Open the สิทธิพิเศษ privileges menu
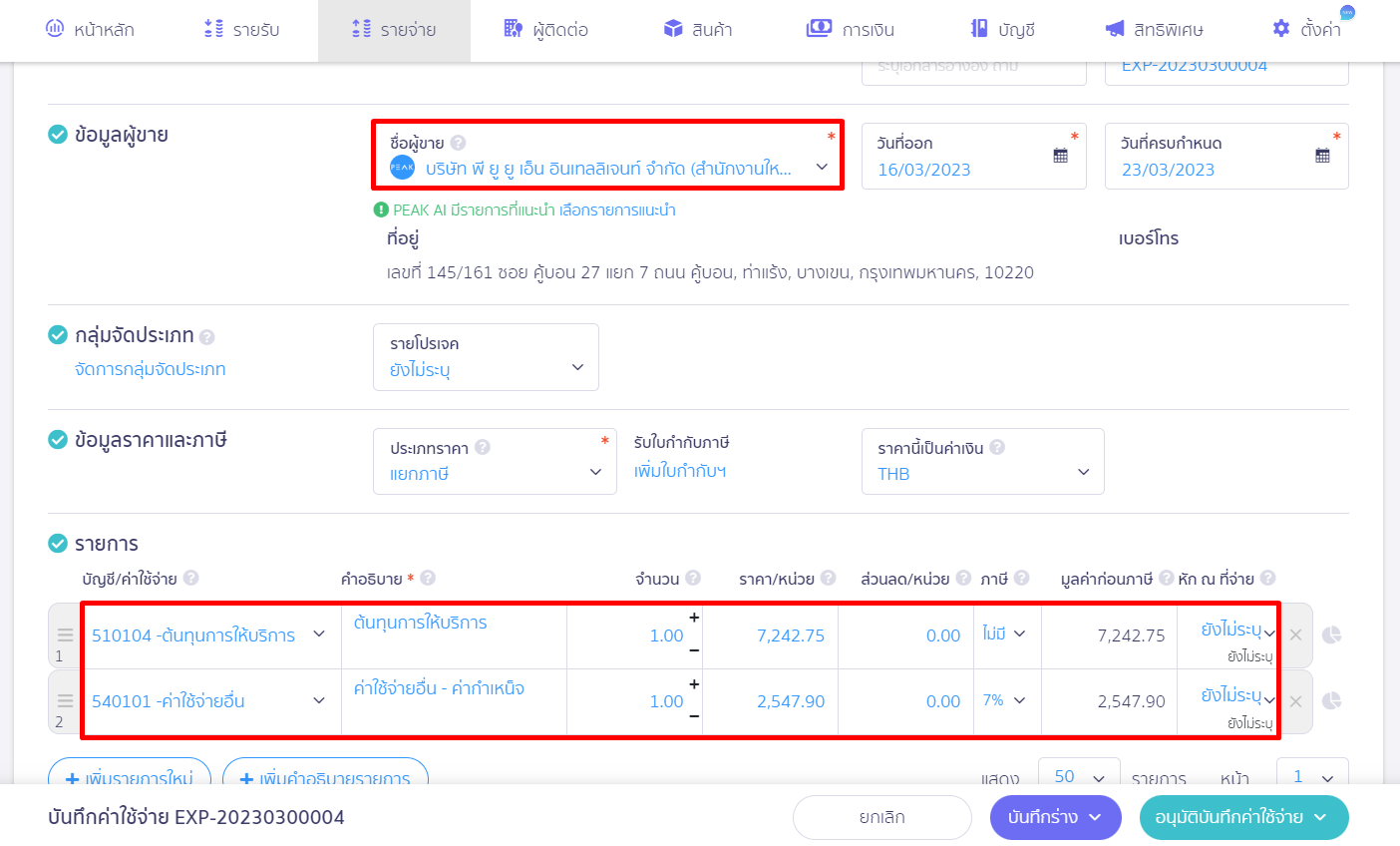This screenshot has height=846, width=1400. pyautogui.click(x=1155, y=30)
